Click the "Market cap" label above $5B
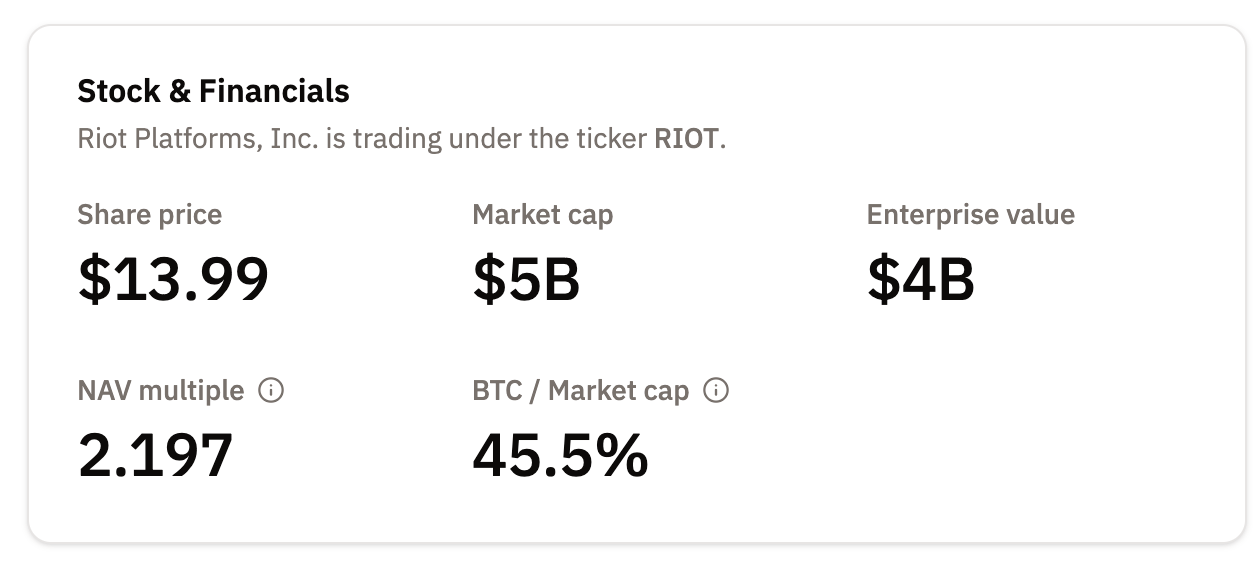 pyautogui.click(x=543, y=215)
